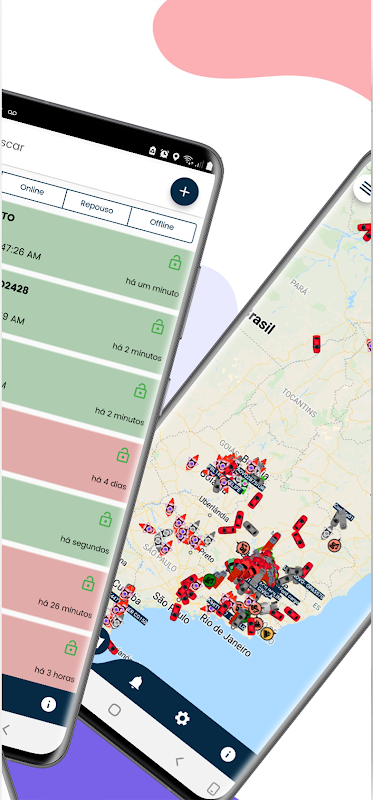Tap the round plus add button

tap(184, 191)
